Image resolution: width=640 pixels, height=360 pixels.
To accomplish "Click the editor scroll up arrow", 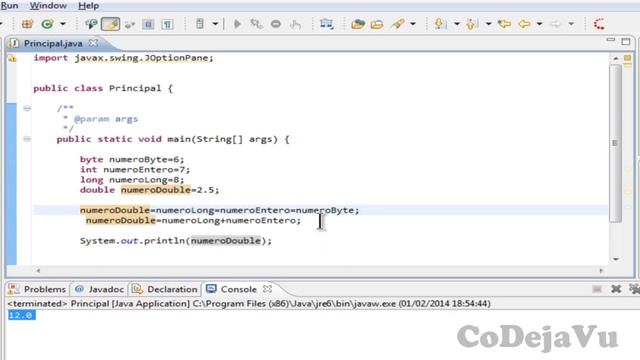I will click(616, 58).
